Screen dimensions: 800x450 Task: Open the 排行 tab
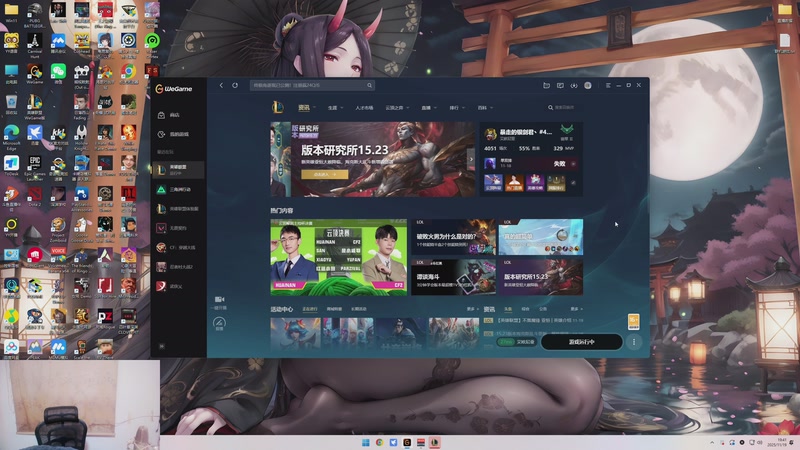(x=454, y=108)
